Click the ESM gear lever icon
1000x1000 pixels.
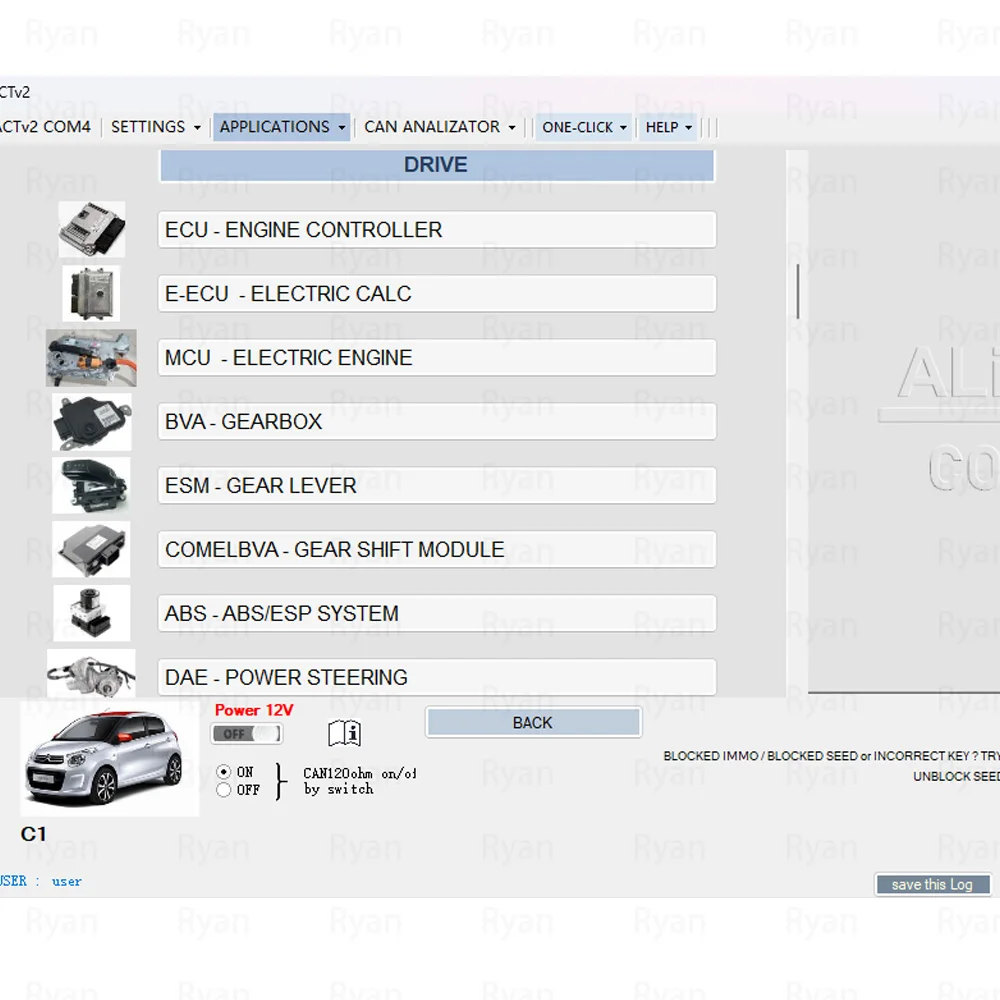click(x=91, y=486)
